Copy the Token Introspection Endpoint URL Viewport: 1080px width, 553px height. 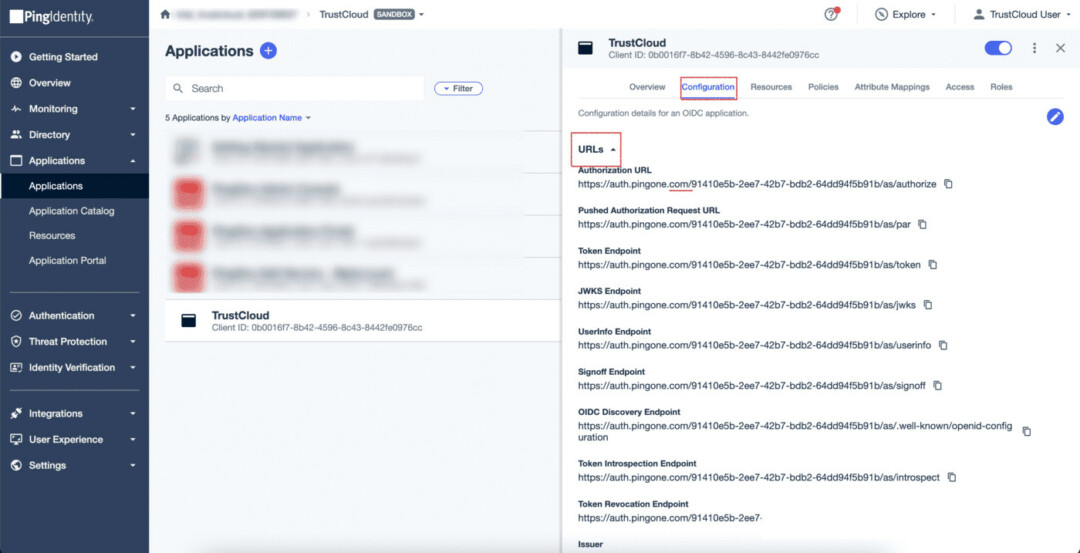tap(952, 477)
